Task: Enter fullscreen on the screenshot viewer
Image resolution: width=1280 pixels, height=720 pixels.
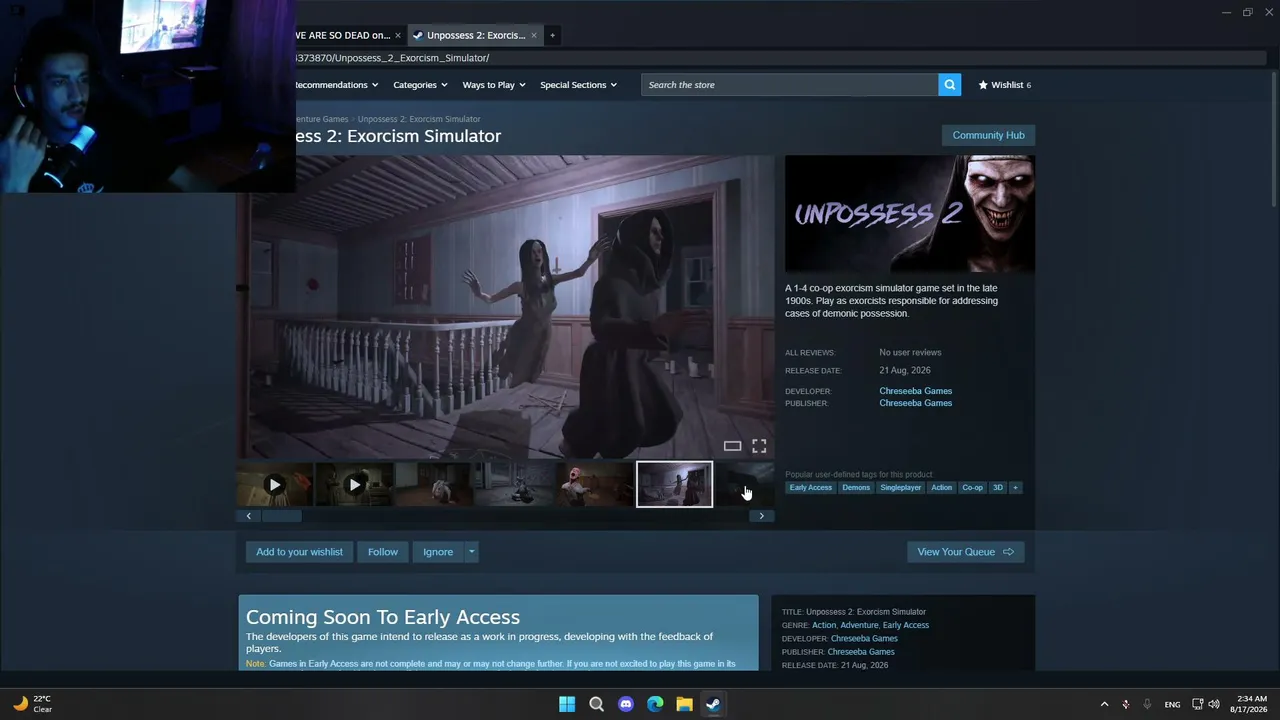Action: [x=759, y=446]
